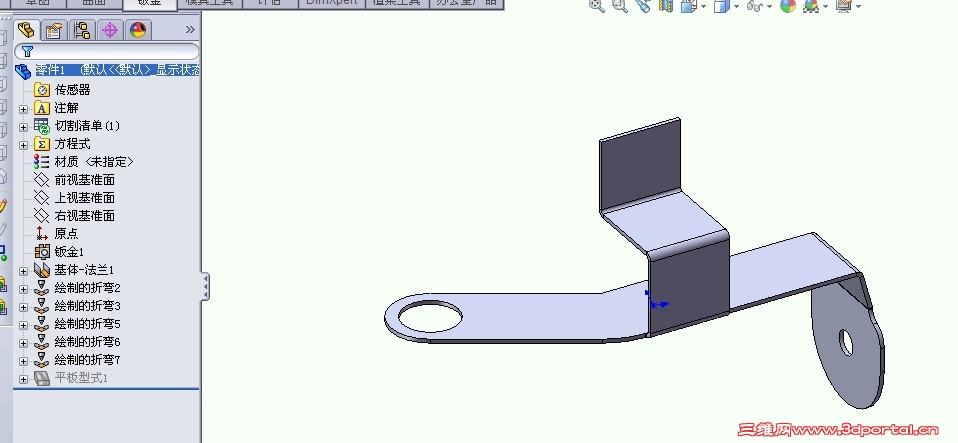Open the View Orientation dropdown arrow
This screenshot has width=958, height=443.
(703, 7)
